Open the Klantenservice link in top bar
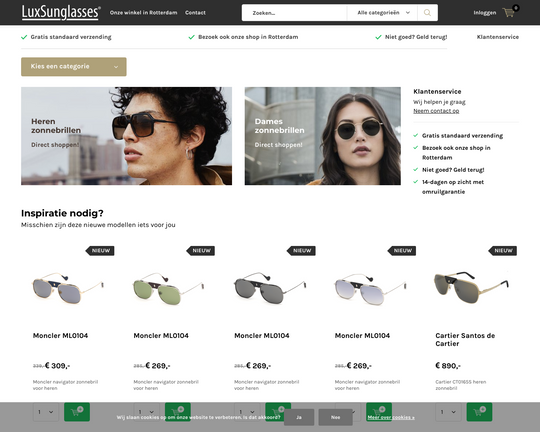The image size is (540, 432). click(498, 37)
